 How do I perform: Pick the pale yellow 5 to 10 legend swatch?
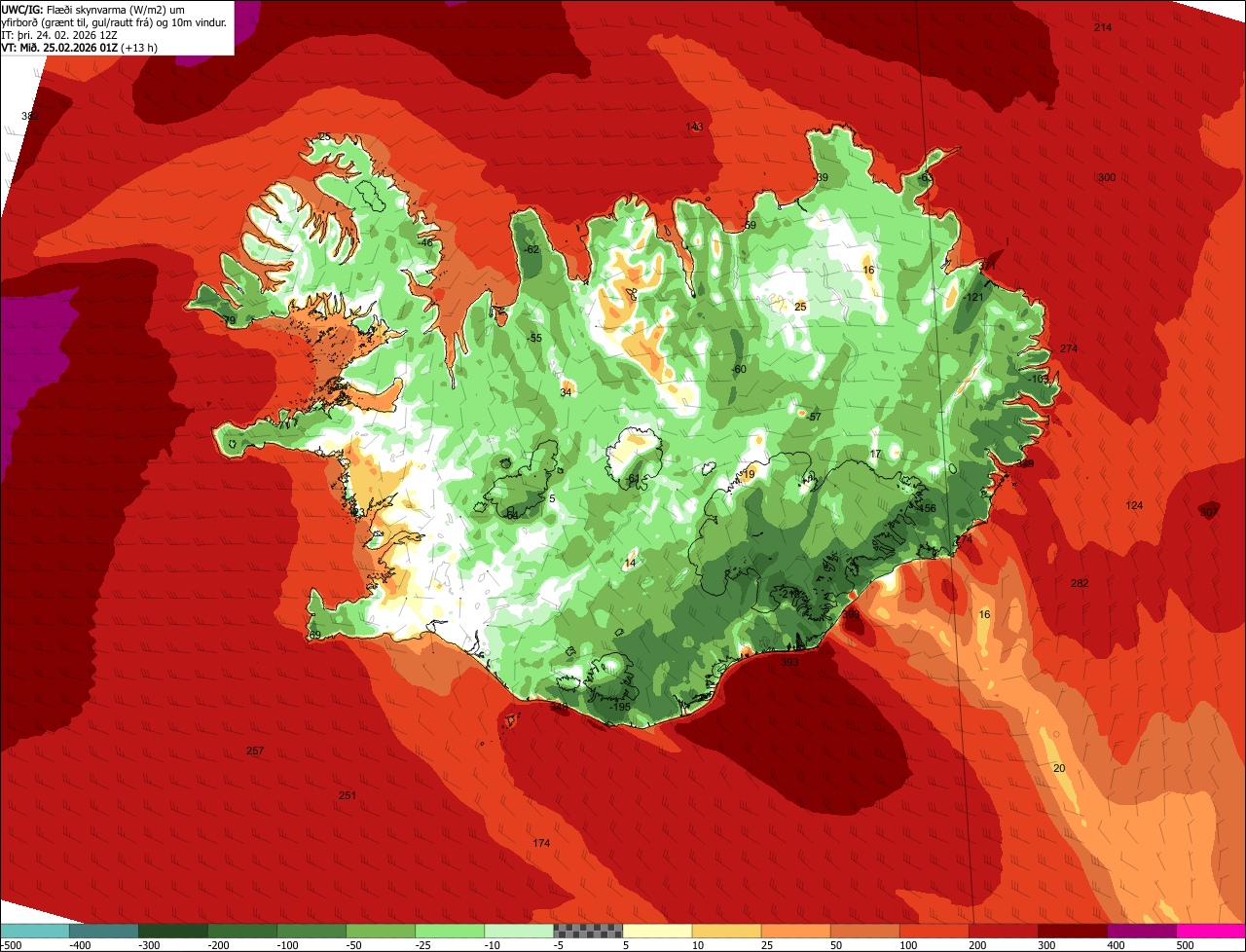(657, 931)
